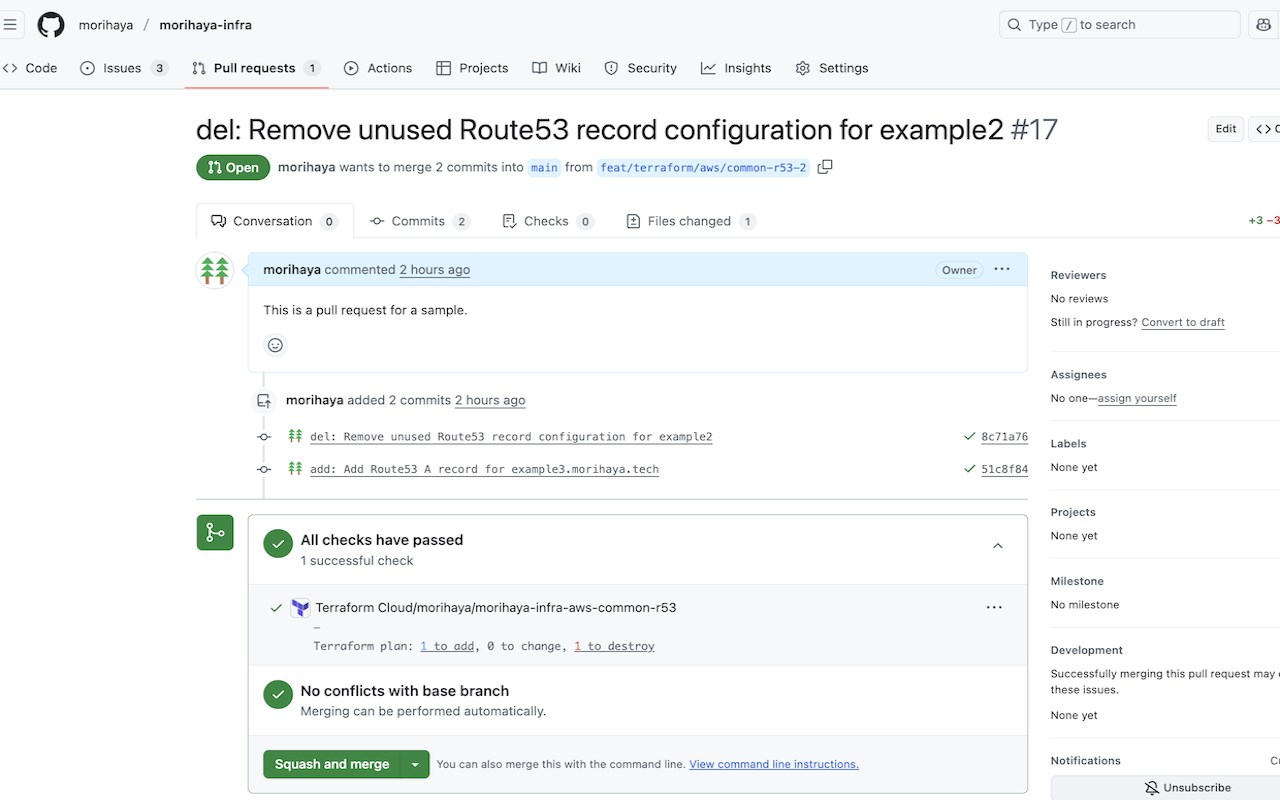Open View command line instructions link
1280x800 pixels.
click(x=773, y=764)
